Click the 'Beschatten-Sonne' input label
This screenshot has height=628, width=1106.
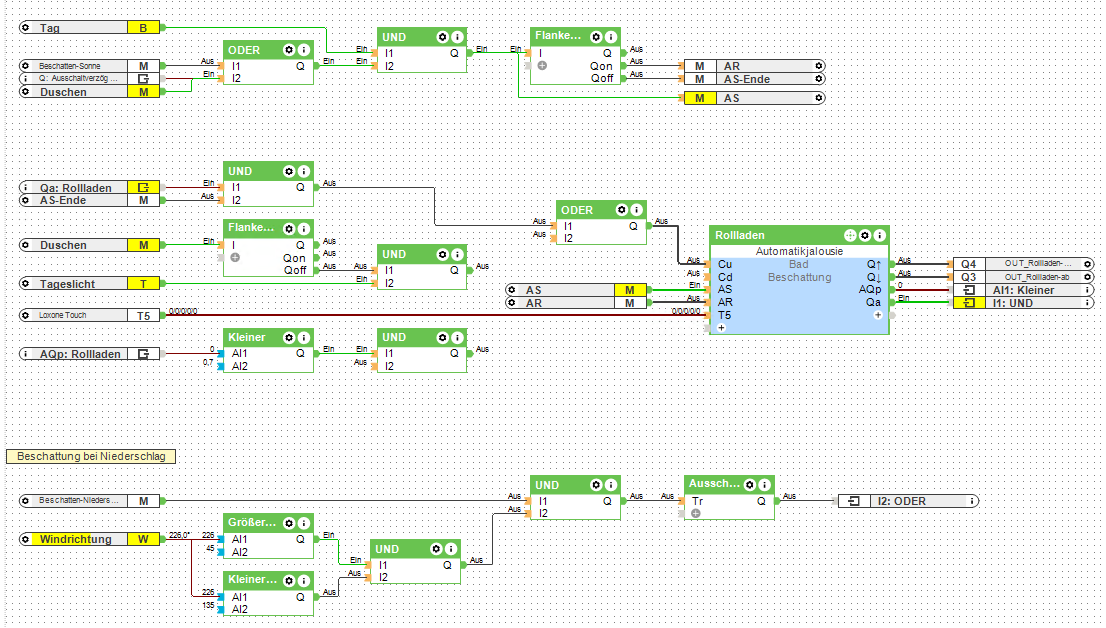click(70, 66)
